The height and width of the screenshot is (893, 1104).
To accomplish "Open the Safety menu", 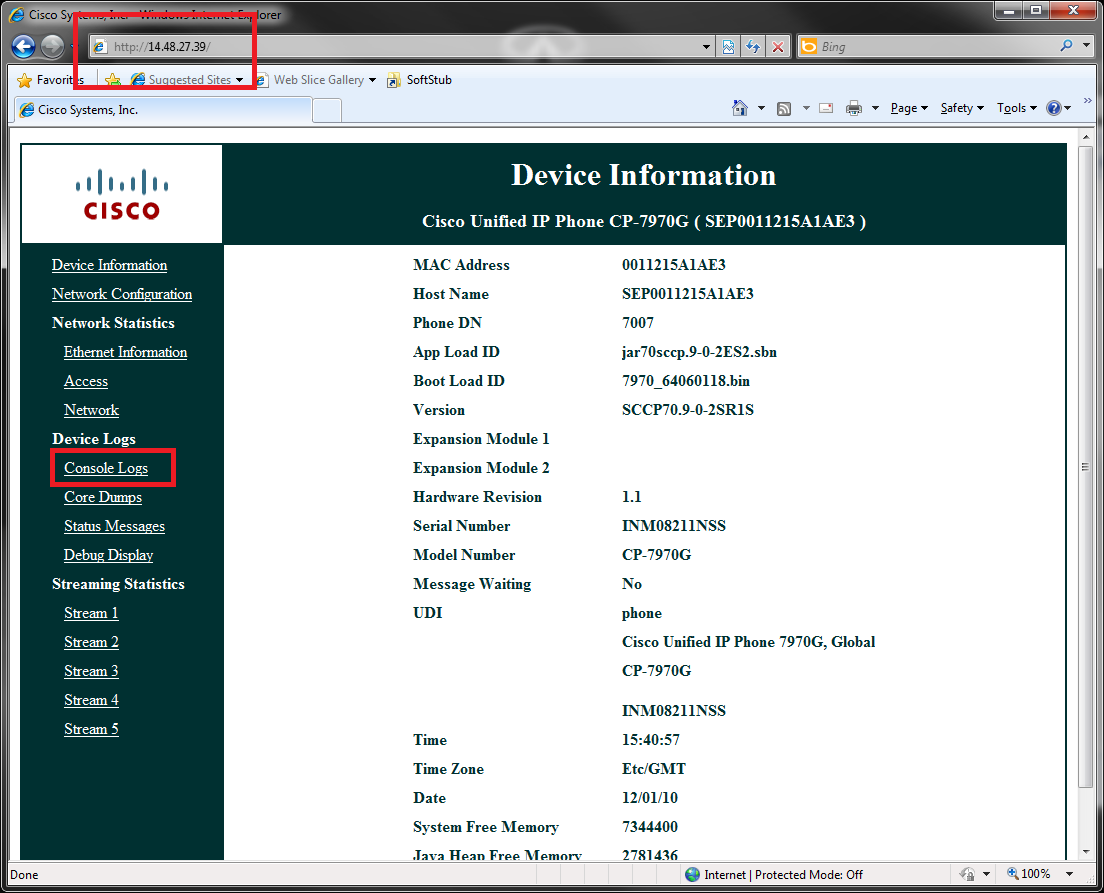I will pyautogui.click(x=962, y=108).
